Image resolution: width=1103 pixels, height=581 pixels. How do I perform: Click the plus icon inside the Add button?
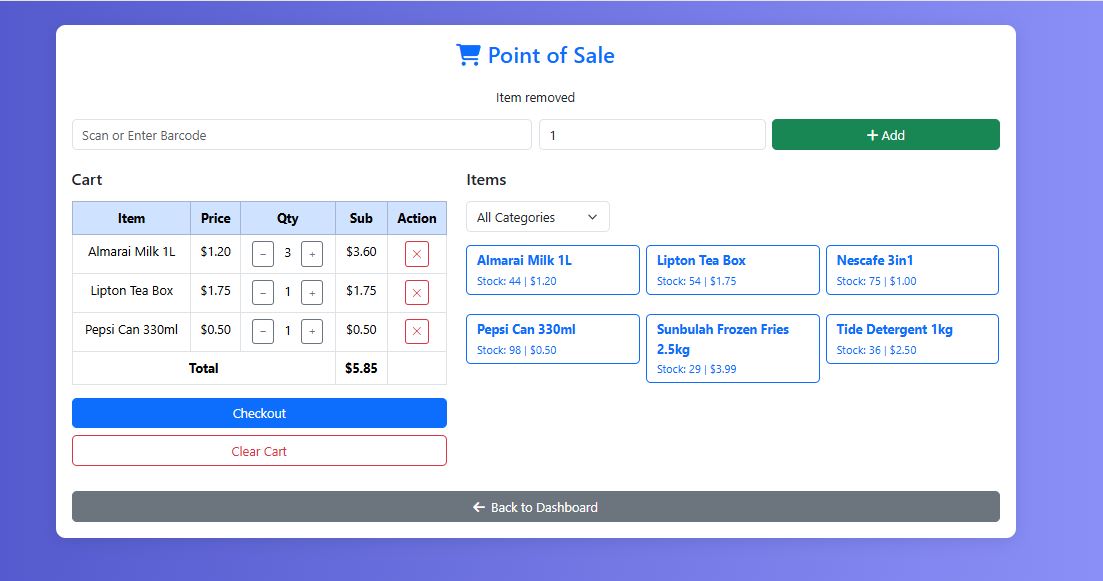pos(873,134)
